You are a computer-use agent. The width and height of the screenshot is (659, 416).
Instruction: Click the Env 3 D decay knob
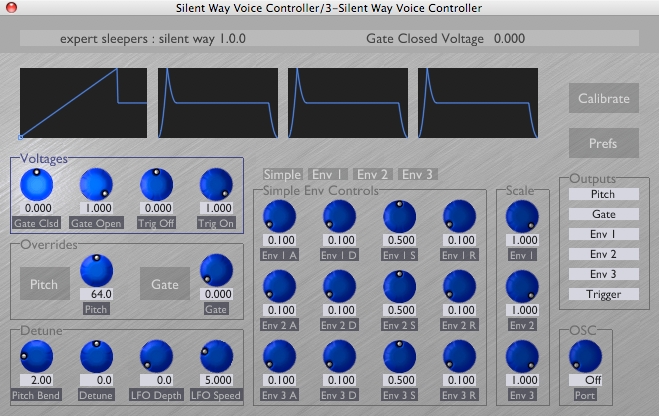pyautogui.click(x=340, y=356)
